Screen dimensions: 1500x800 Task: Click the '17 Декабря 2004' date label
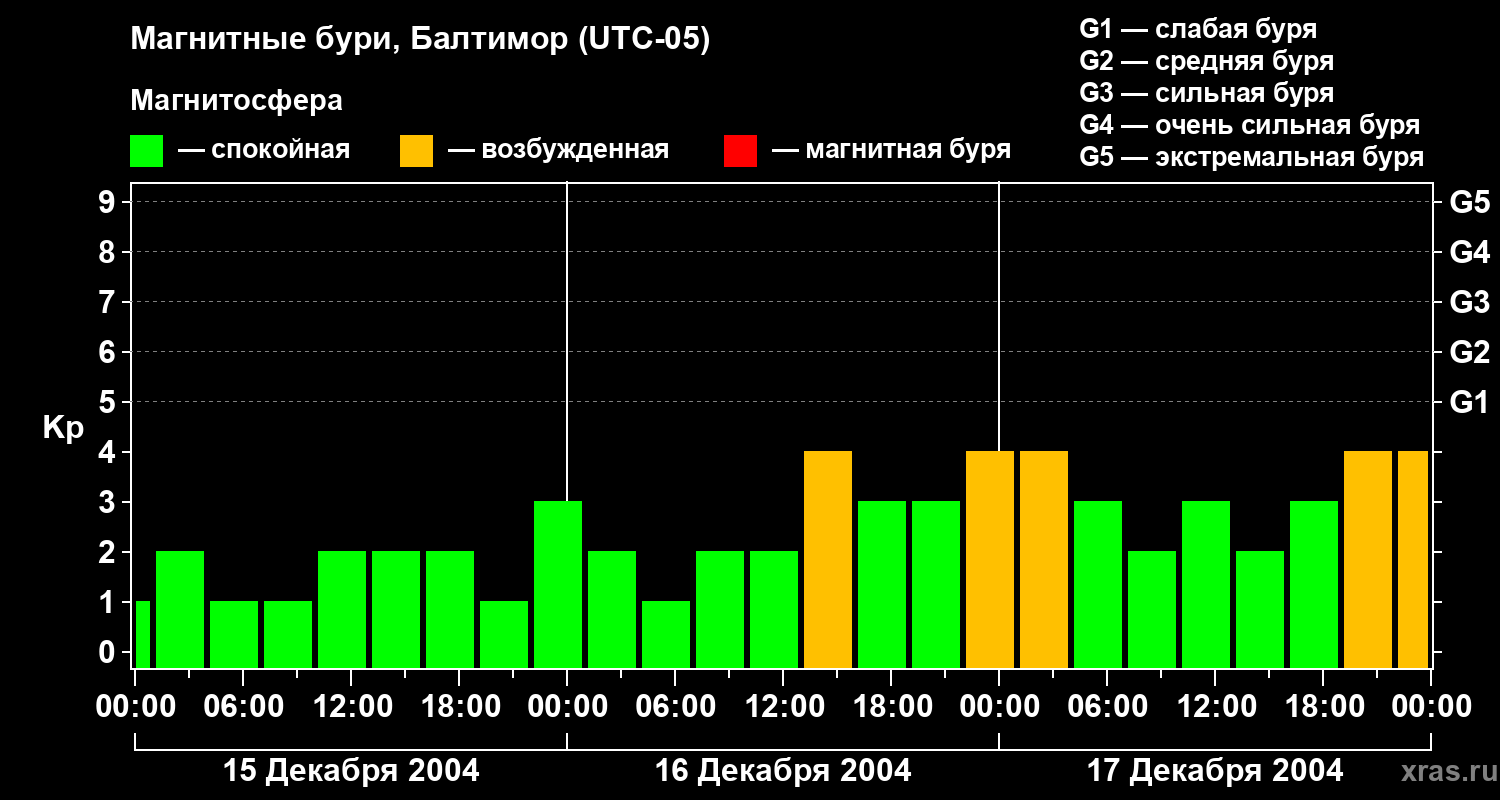(1215, 771)
